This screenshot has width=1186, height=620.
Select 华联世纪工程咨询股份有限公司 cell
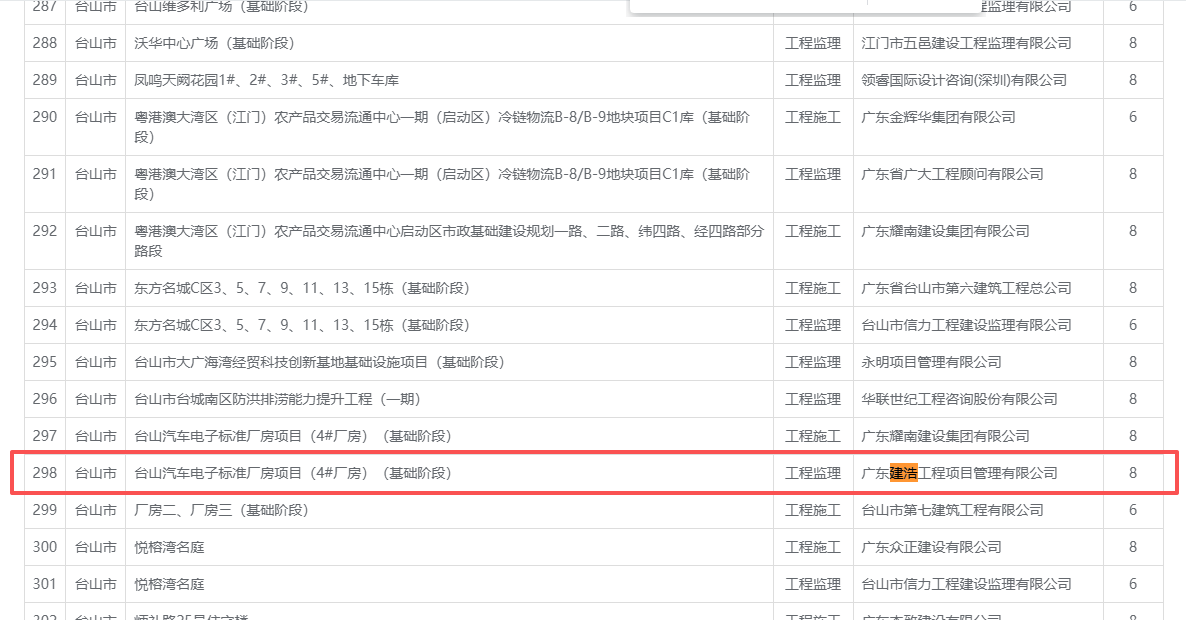pyautogui.click(x=959, y=399)
